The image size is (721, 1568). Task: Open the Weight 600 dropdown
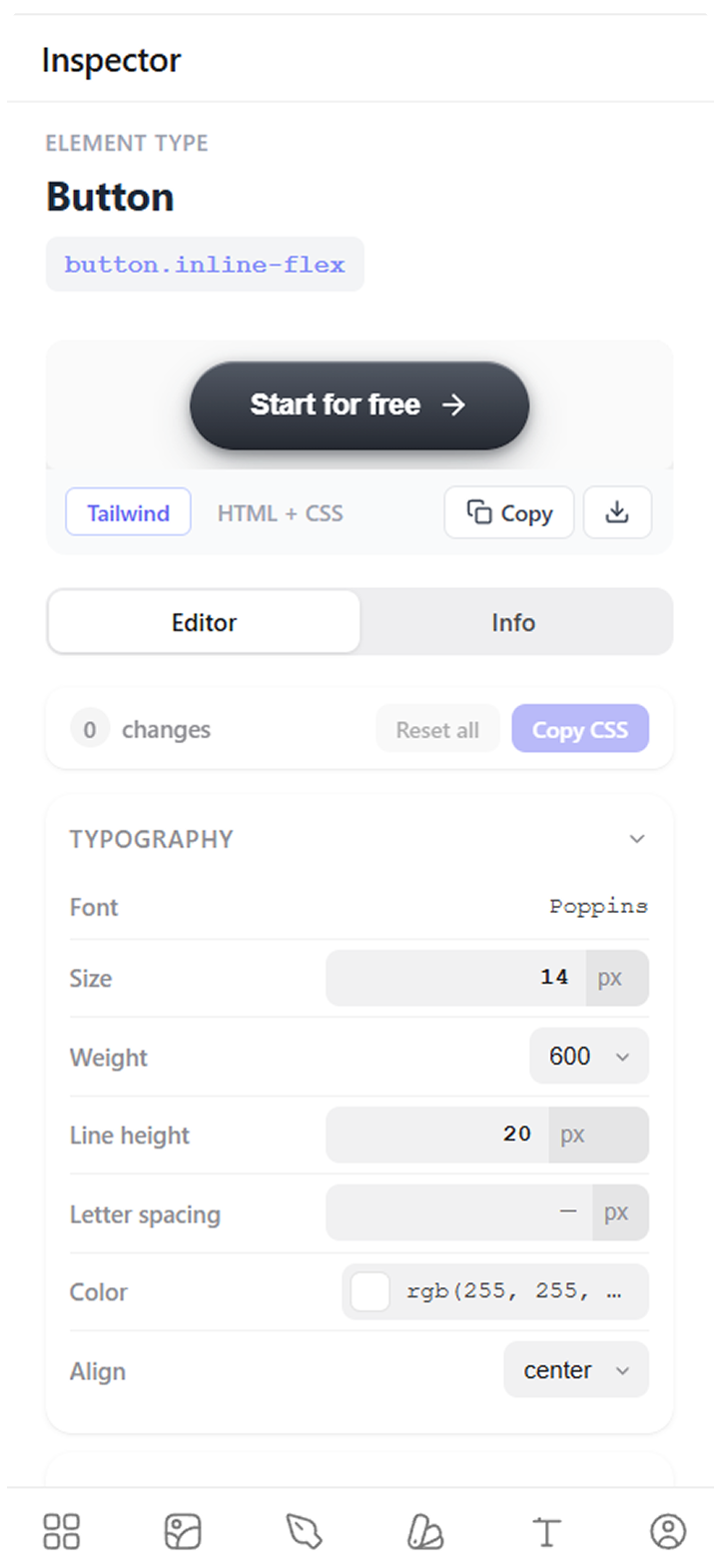coord(589,1056)
